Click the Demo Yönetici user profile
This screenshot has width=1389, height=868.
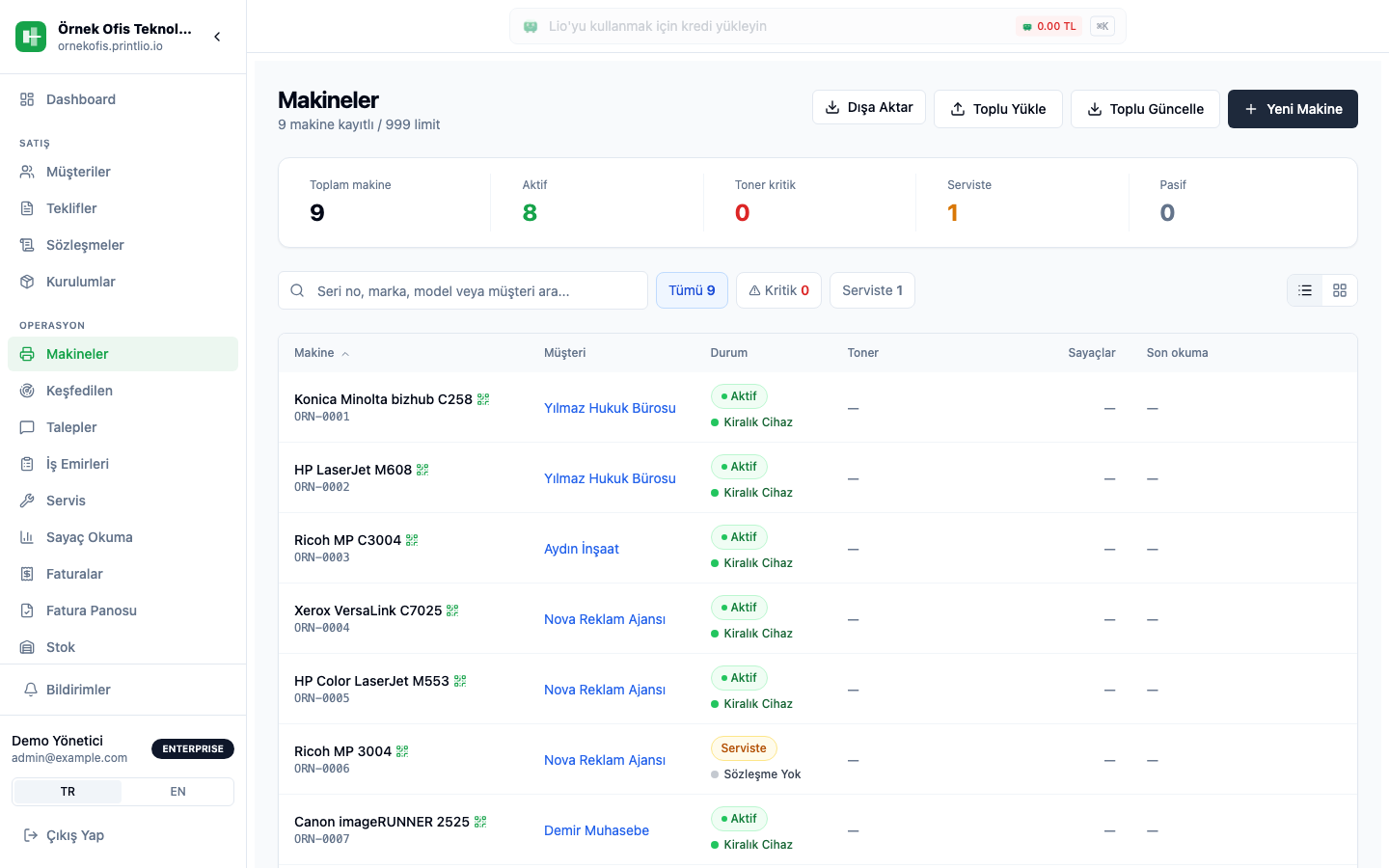coord(69,748)
